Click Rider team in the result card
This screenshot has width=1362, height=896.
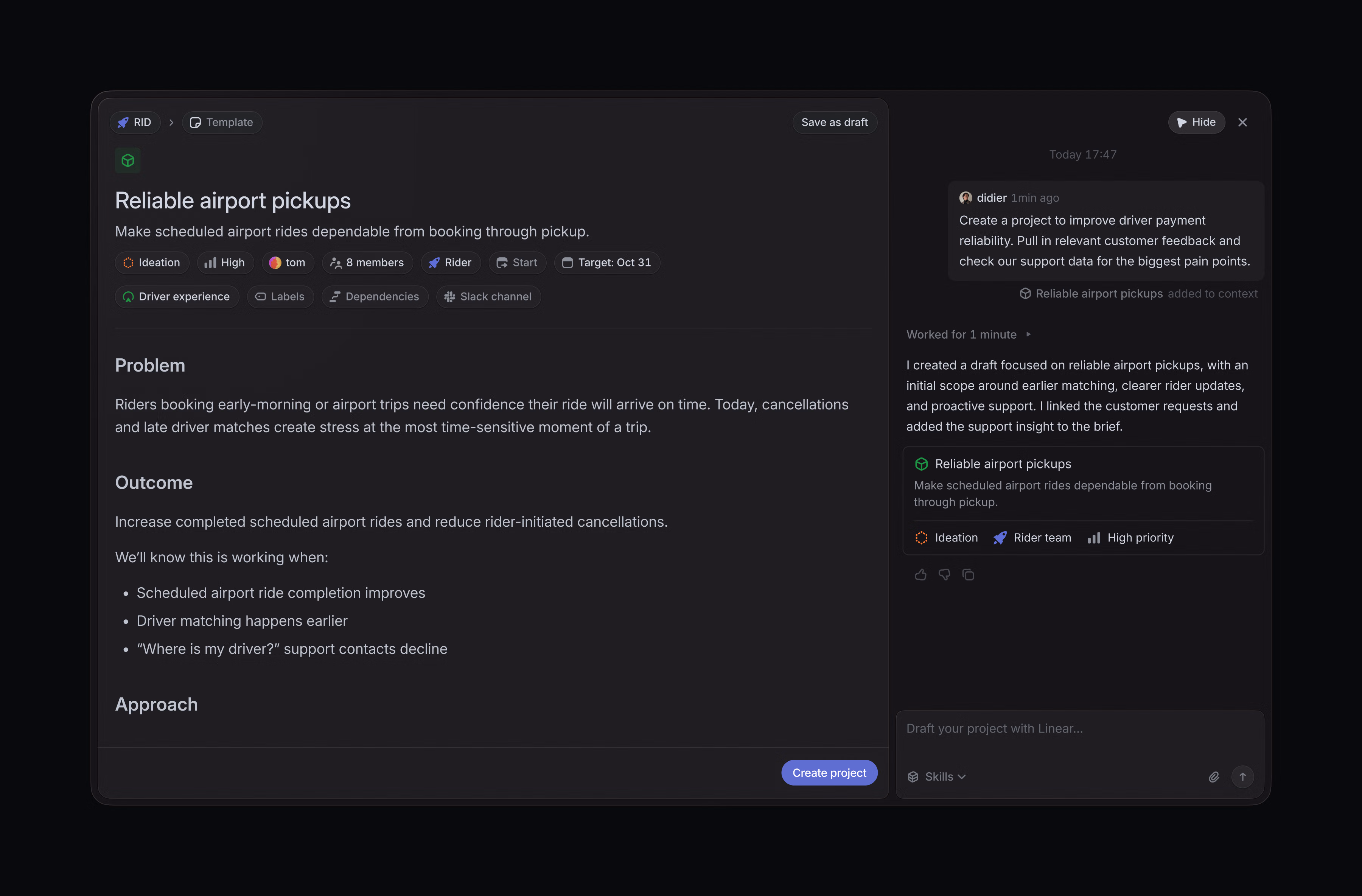1032,538
